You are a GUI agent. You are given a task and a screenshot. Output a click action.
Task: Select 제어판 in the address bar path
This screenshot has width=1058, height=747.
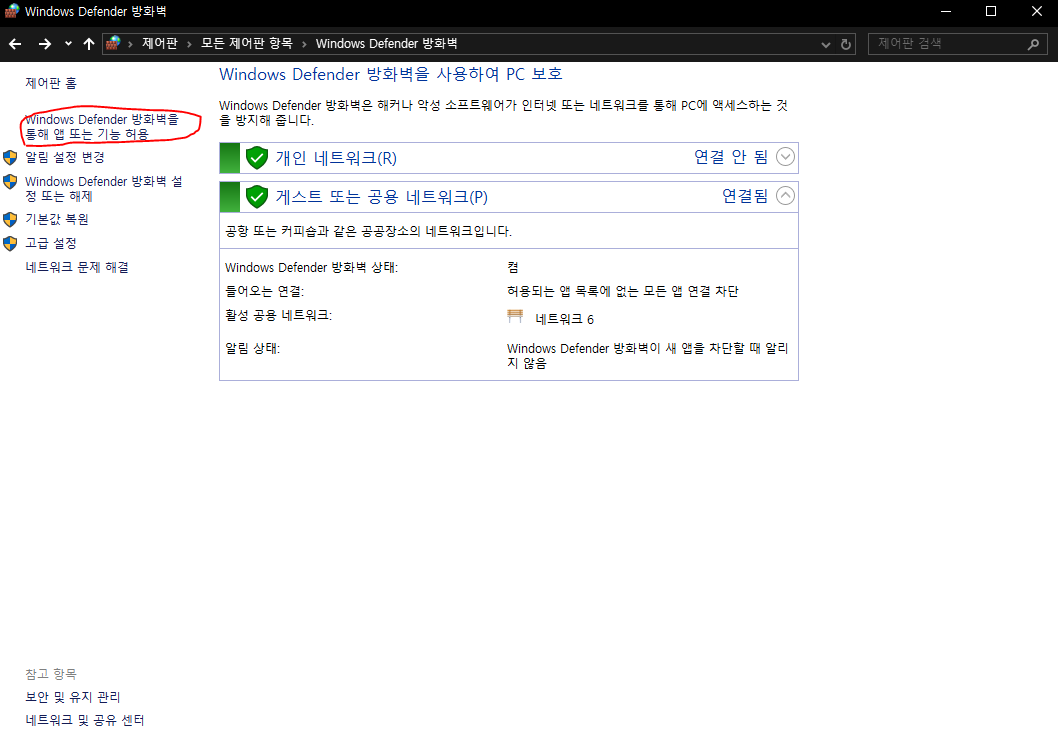pyautogui.click(x=160, y=43)
